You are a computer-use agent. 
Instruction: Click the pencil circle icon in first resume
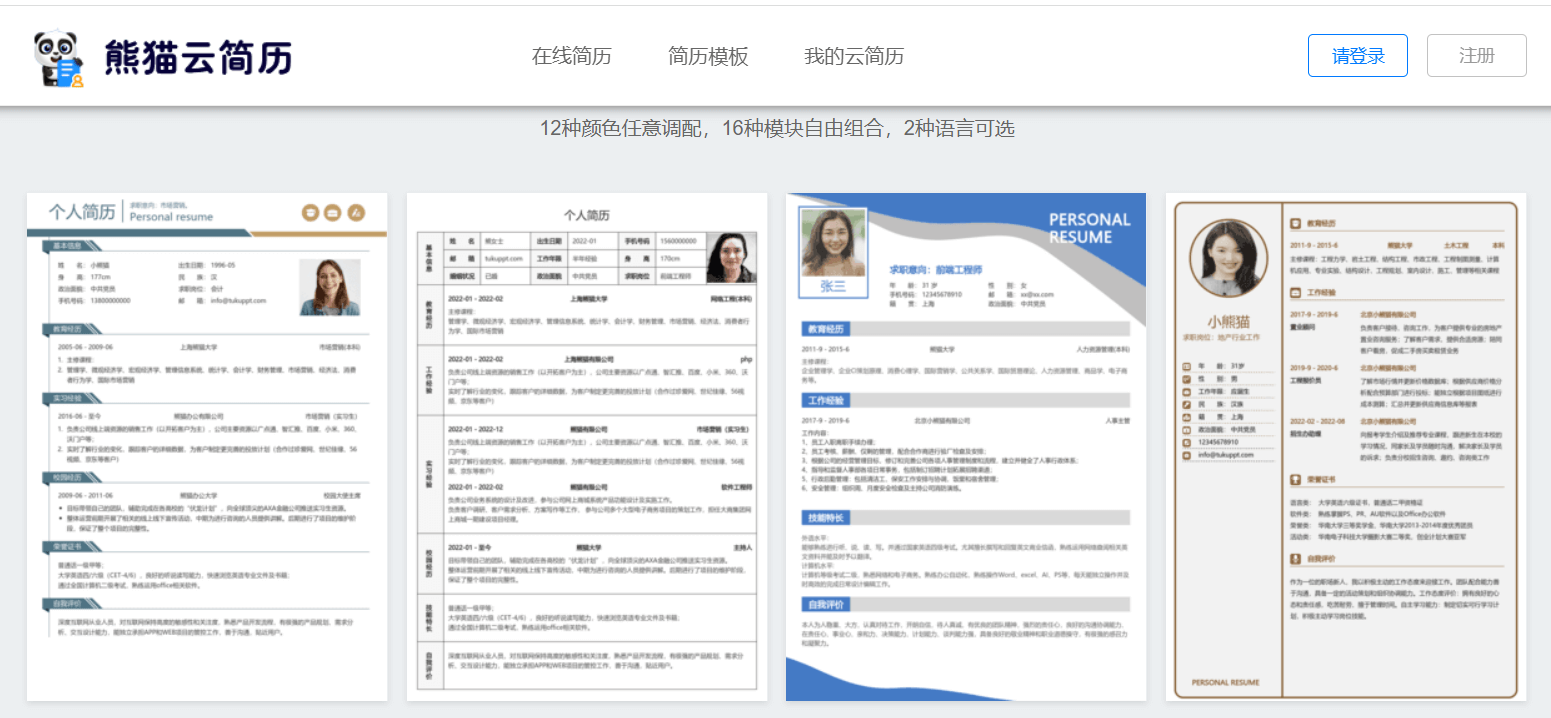coord(355,213)
